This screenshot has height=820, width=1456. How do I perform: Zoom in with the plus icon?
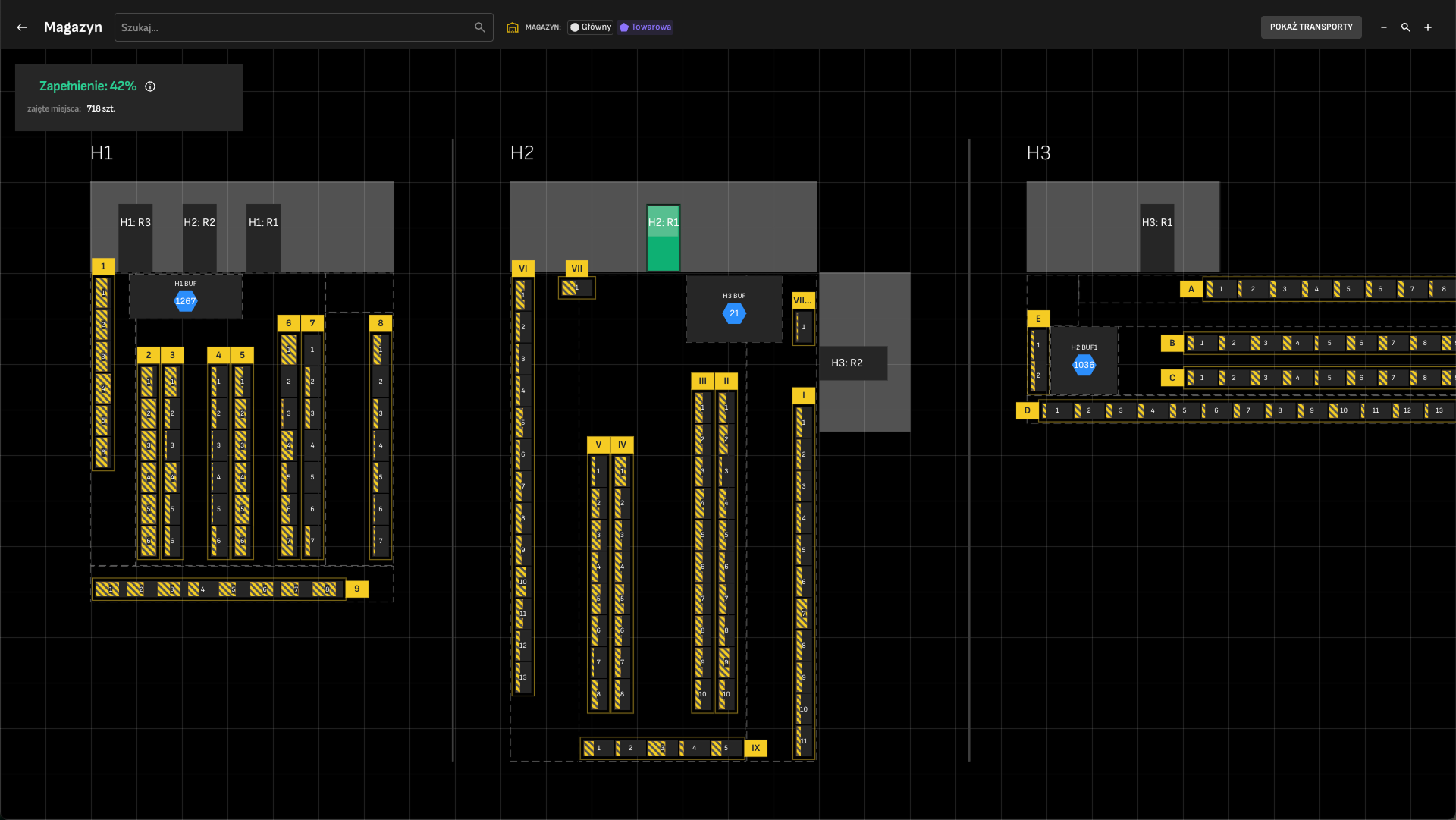[x=1428, y=27]
